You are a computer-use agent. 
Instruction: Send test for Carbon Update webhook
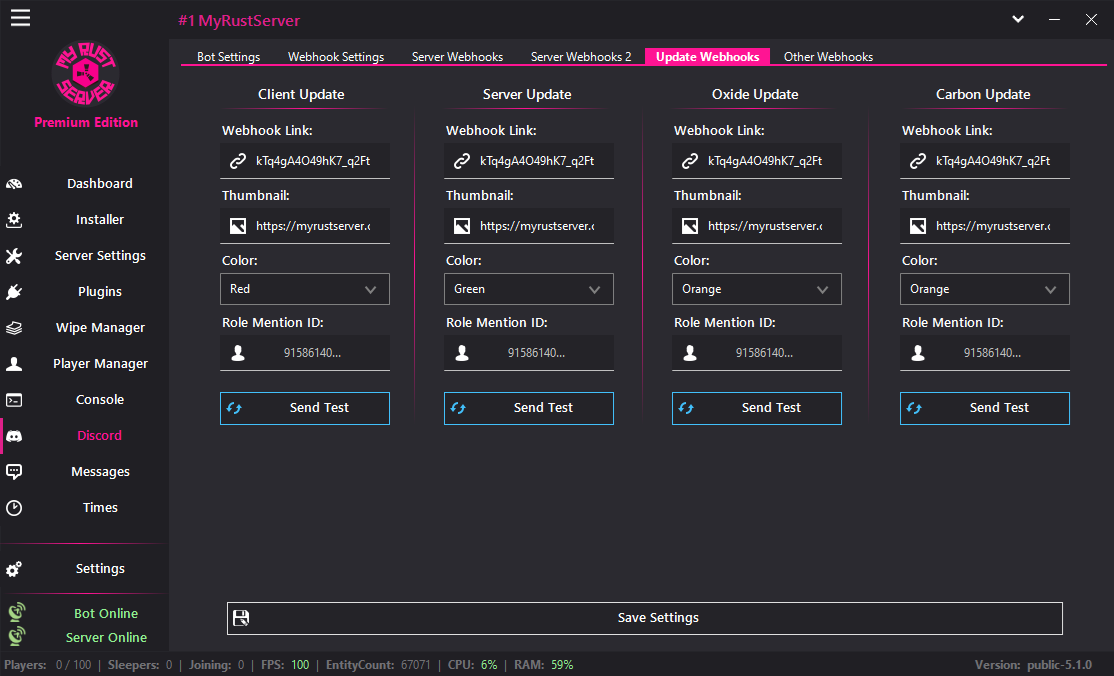point(985,408)
